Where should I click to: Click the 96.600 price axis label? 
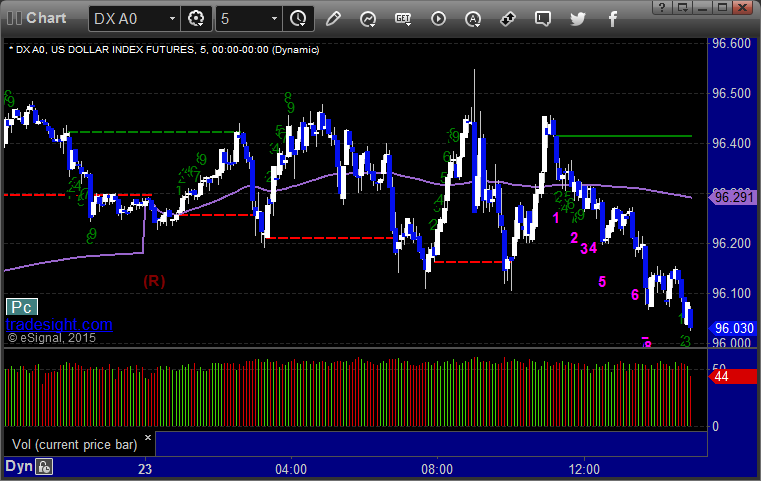point(731,43)
